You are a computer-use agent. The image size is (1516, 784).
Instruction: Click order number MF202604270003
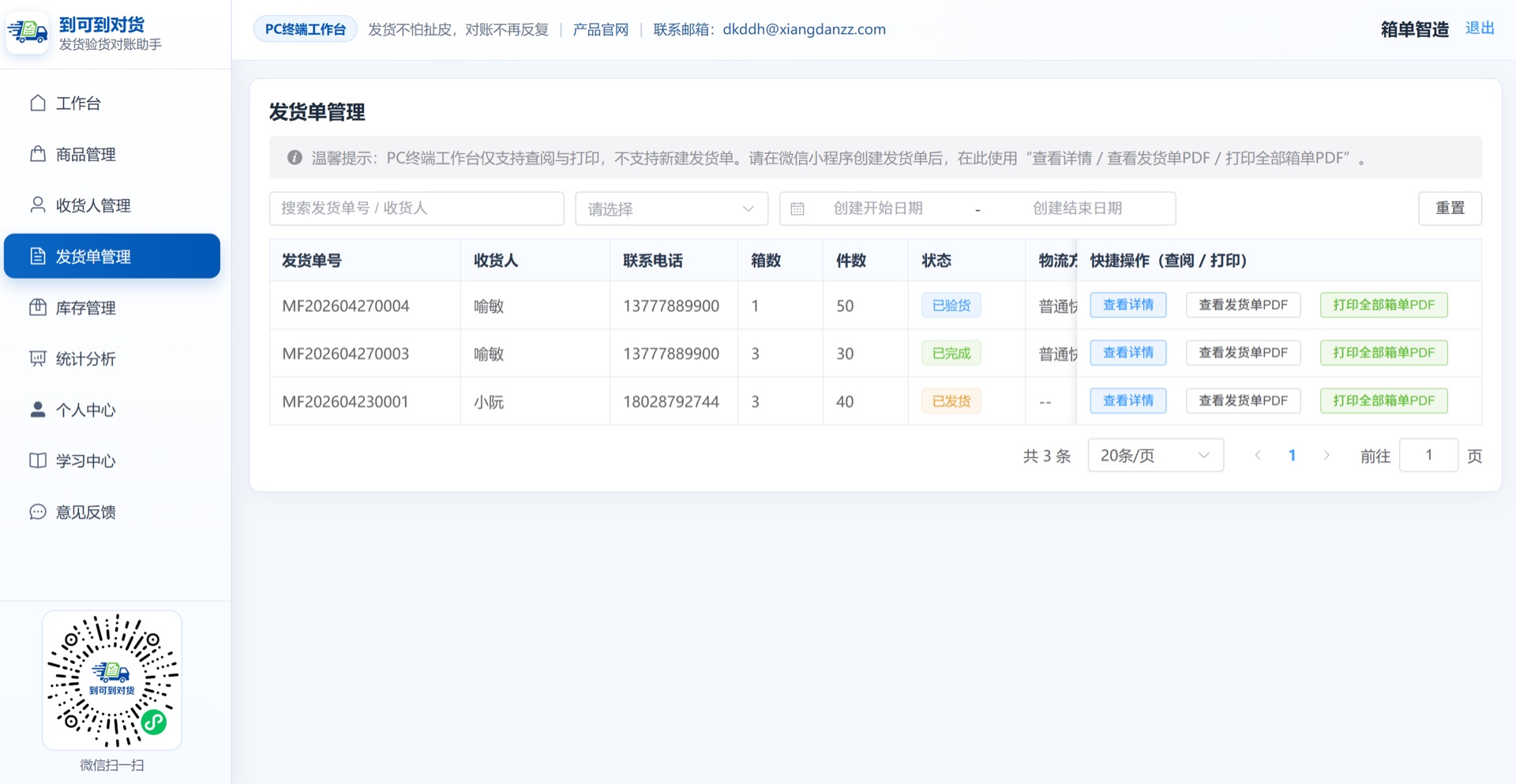pyautogui.click(x=346, y=354)
